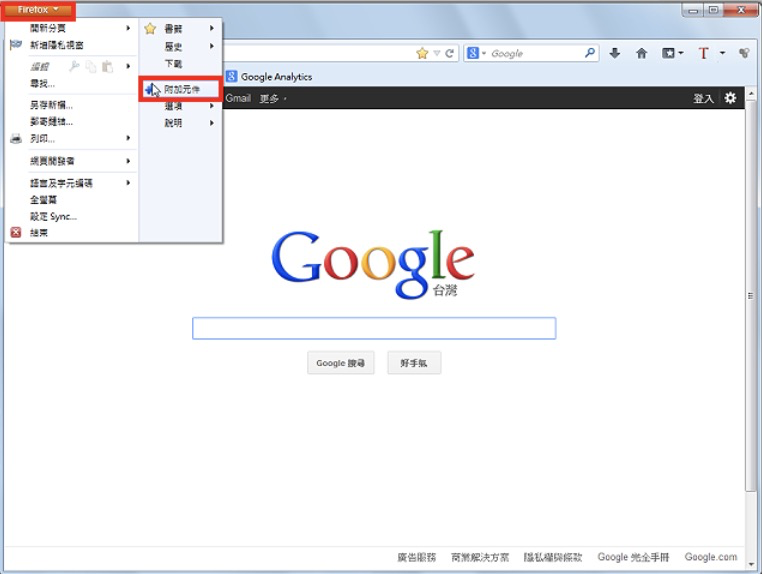Open the 隱私權與條款 privacy and terms link
This screenshot has width=762, height=574.
553,557
